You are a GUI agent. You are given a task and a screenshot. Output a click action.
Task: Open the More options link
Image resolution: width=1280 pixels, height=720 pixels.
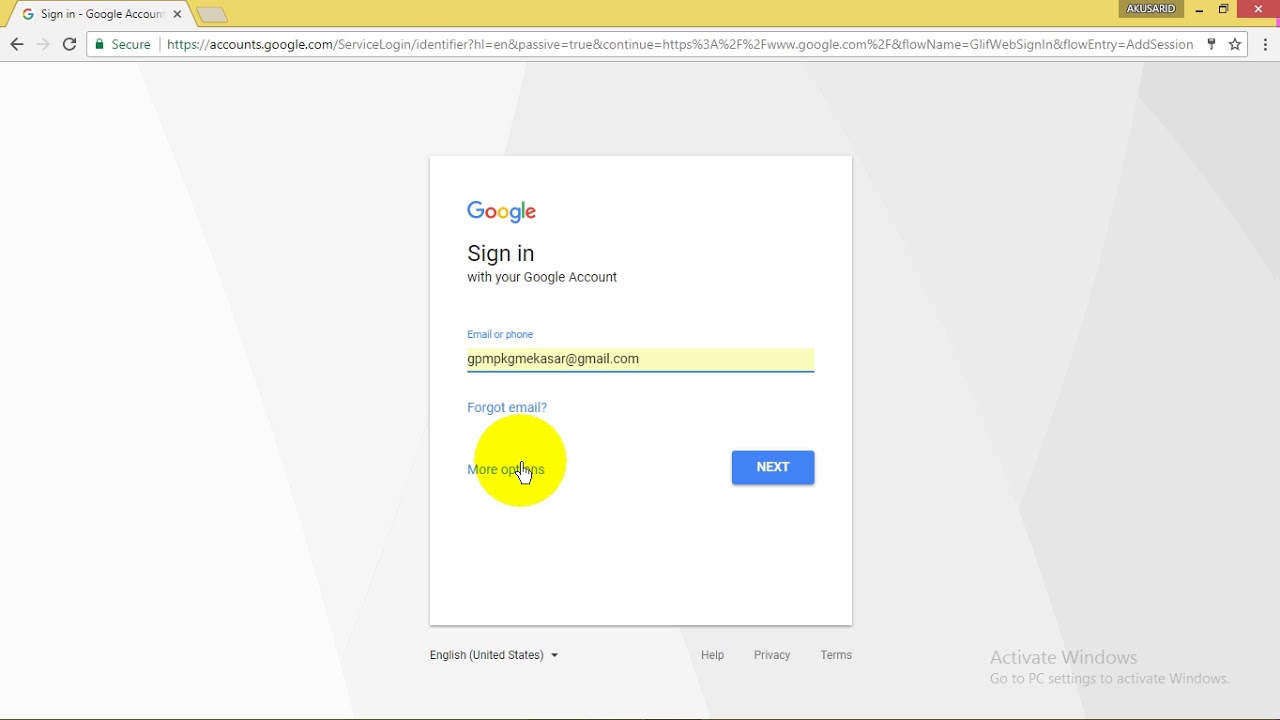click(x=506, y=469)
